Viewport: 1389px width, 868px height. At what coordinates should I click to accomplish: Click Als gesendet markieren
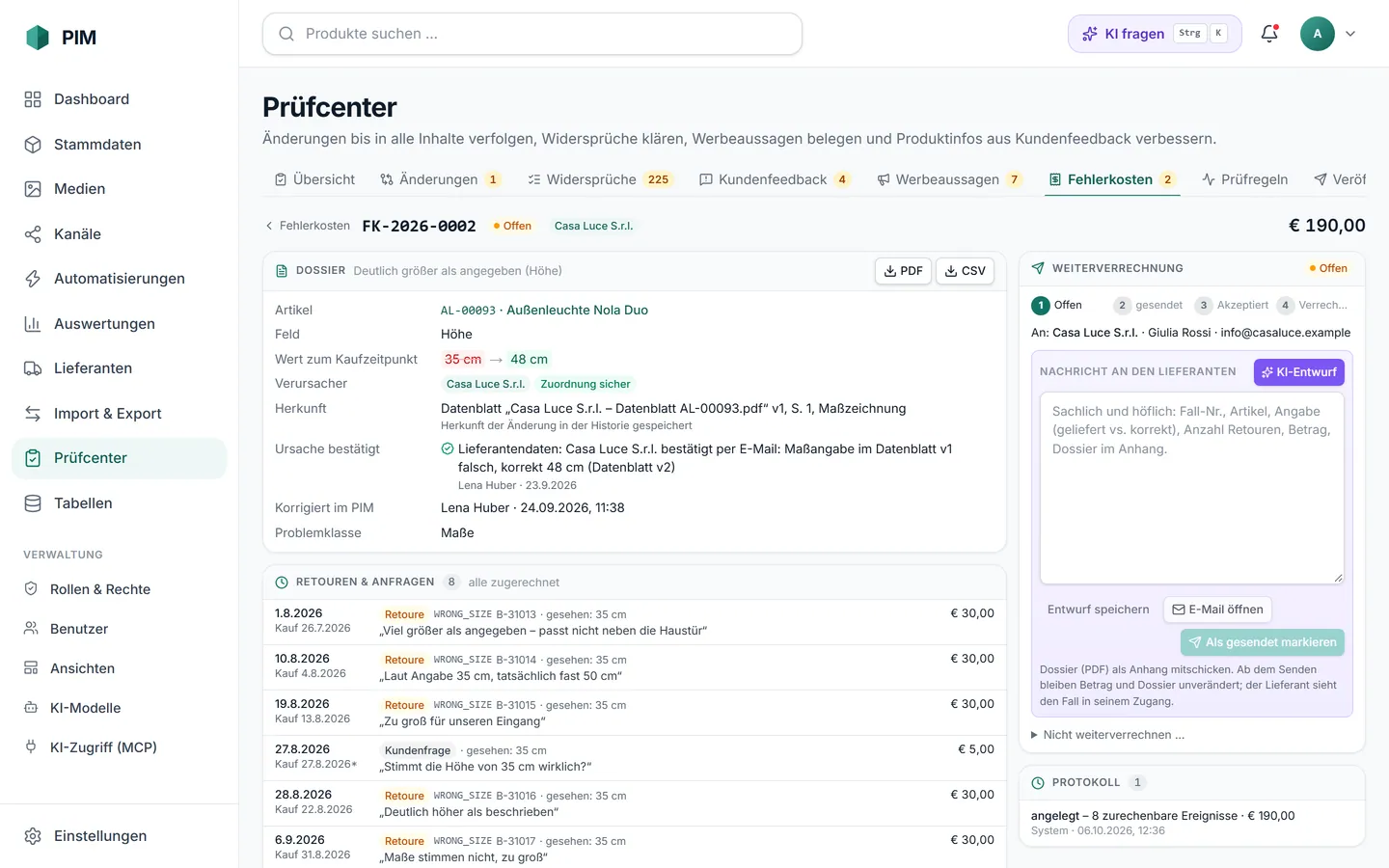pos(1263,642)
